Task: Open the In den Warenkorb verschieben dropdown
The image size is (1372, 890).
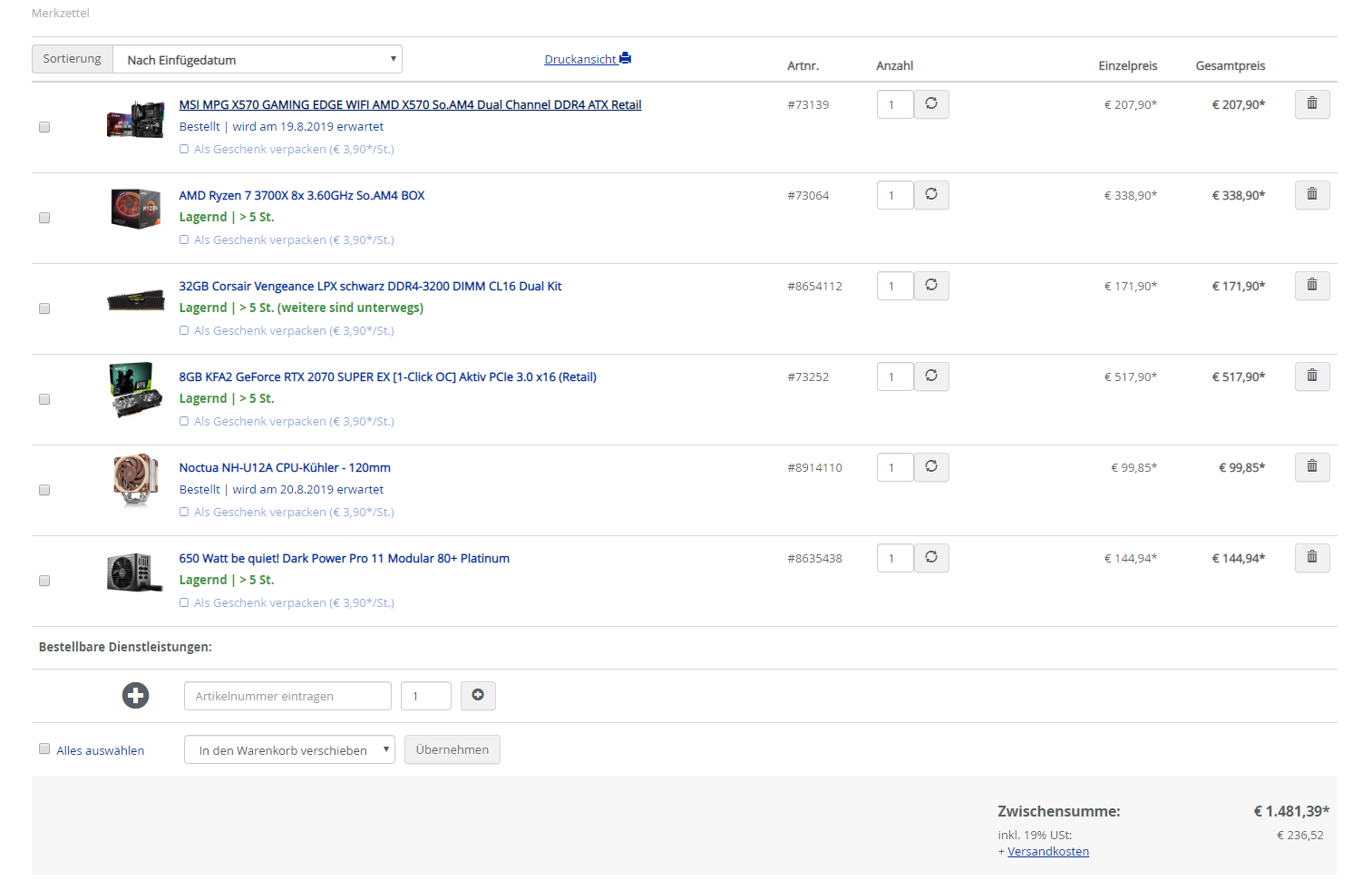Action: coord(289,750)
